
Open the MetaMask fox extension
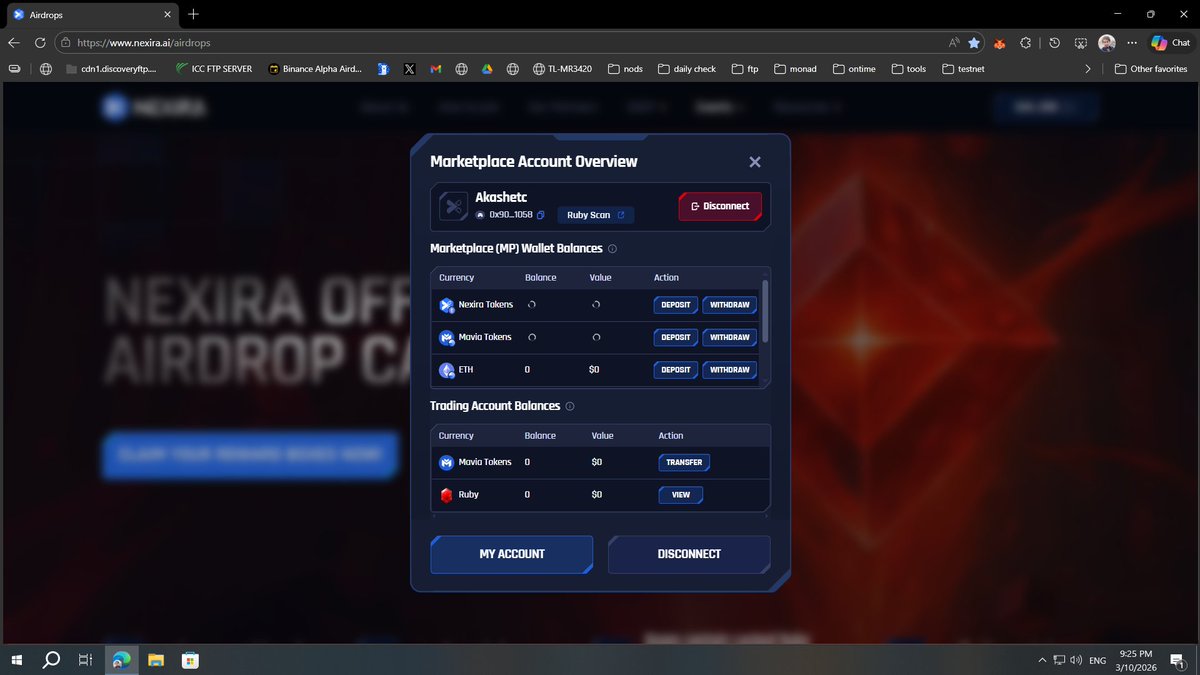[x=999, y=43]
